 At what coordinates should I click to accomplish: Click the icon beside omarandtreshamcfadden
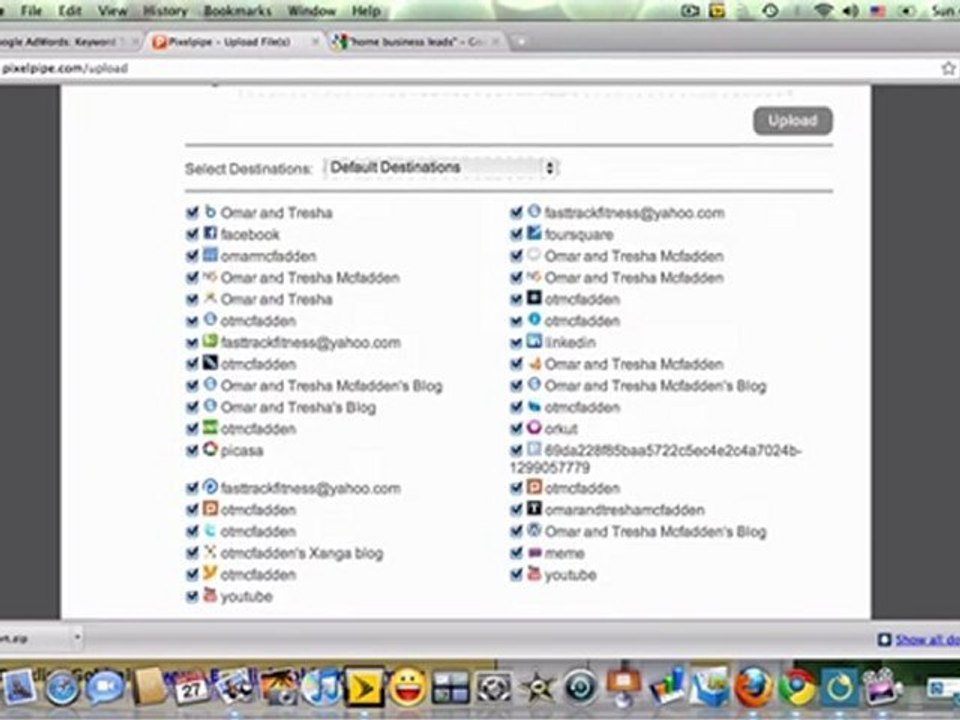tap(534, 508)
